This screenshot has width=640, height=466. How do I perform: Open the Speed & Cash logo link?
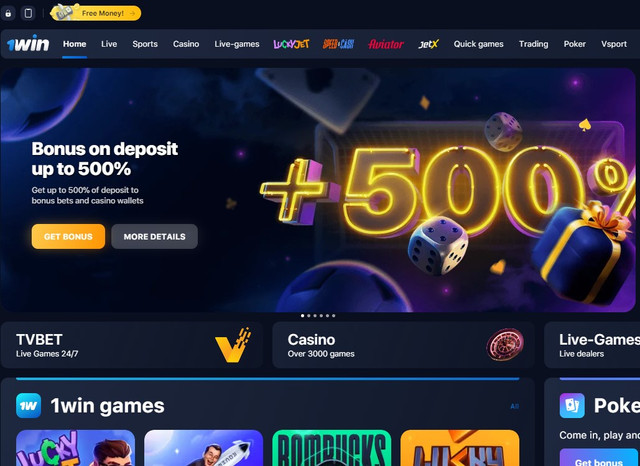[x=338, y=44]
